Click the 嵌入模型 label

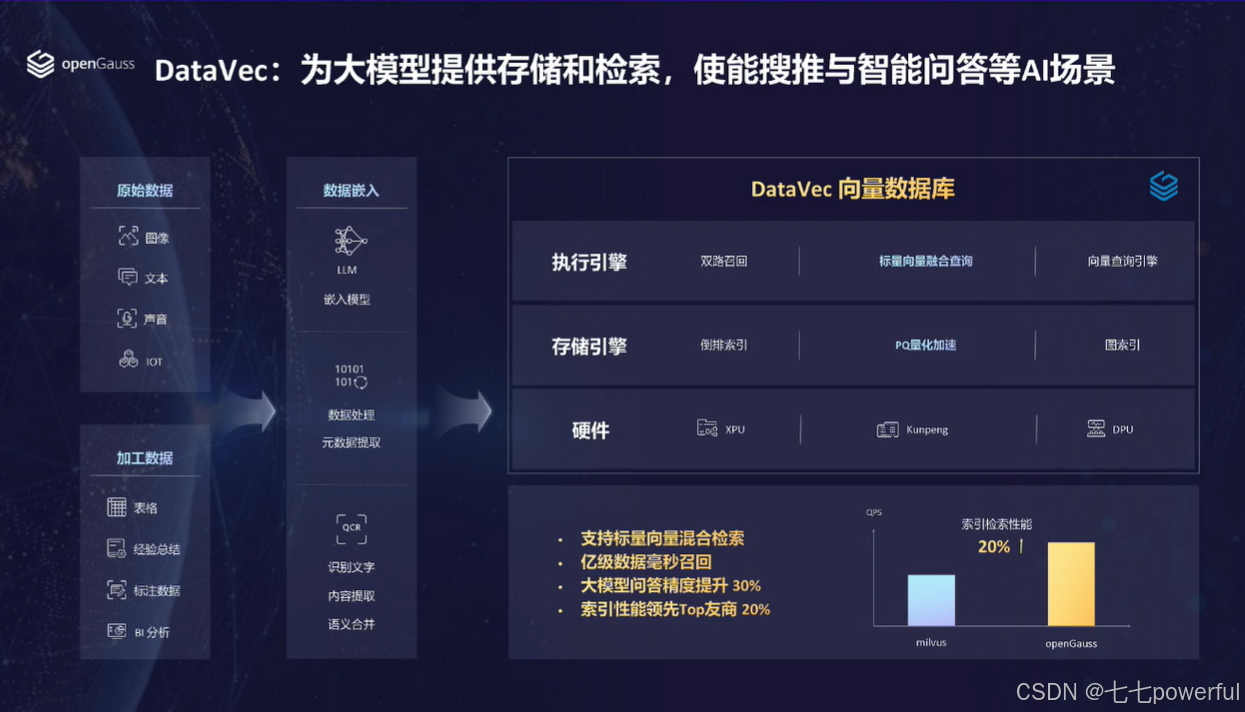[x=347, y=299]
